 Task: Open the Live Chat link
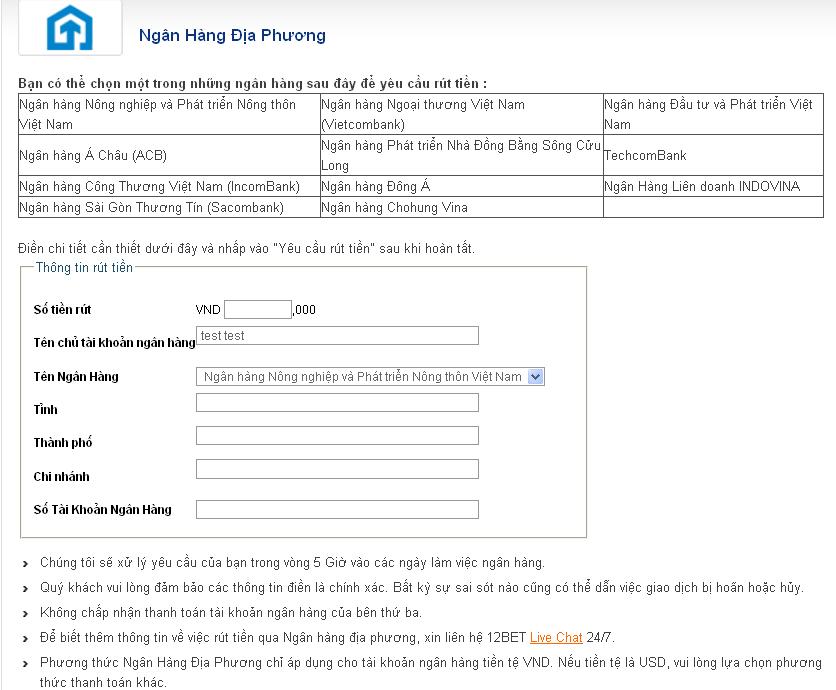tap(556, 637)
